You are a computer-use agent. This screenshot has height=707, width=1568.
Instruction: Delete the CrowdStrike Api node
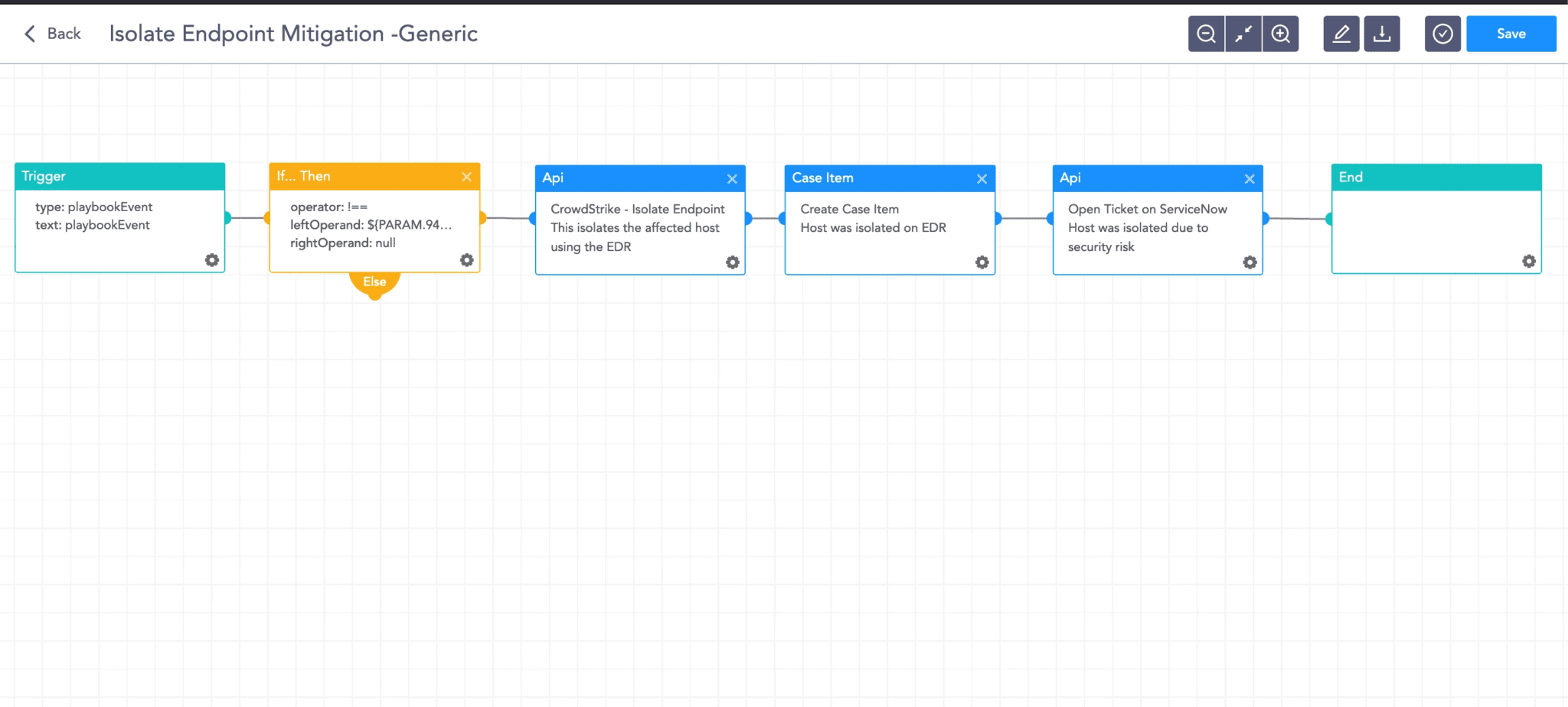tap(732, 179)
